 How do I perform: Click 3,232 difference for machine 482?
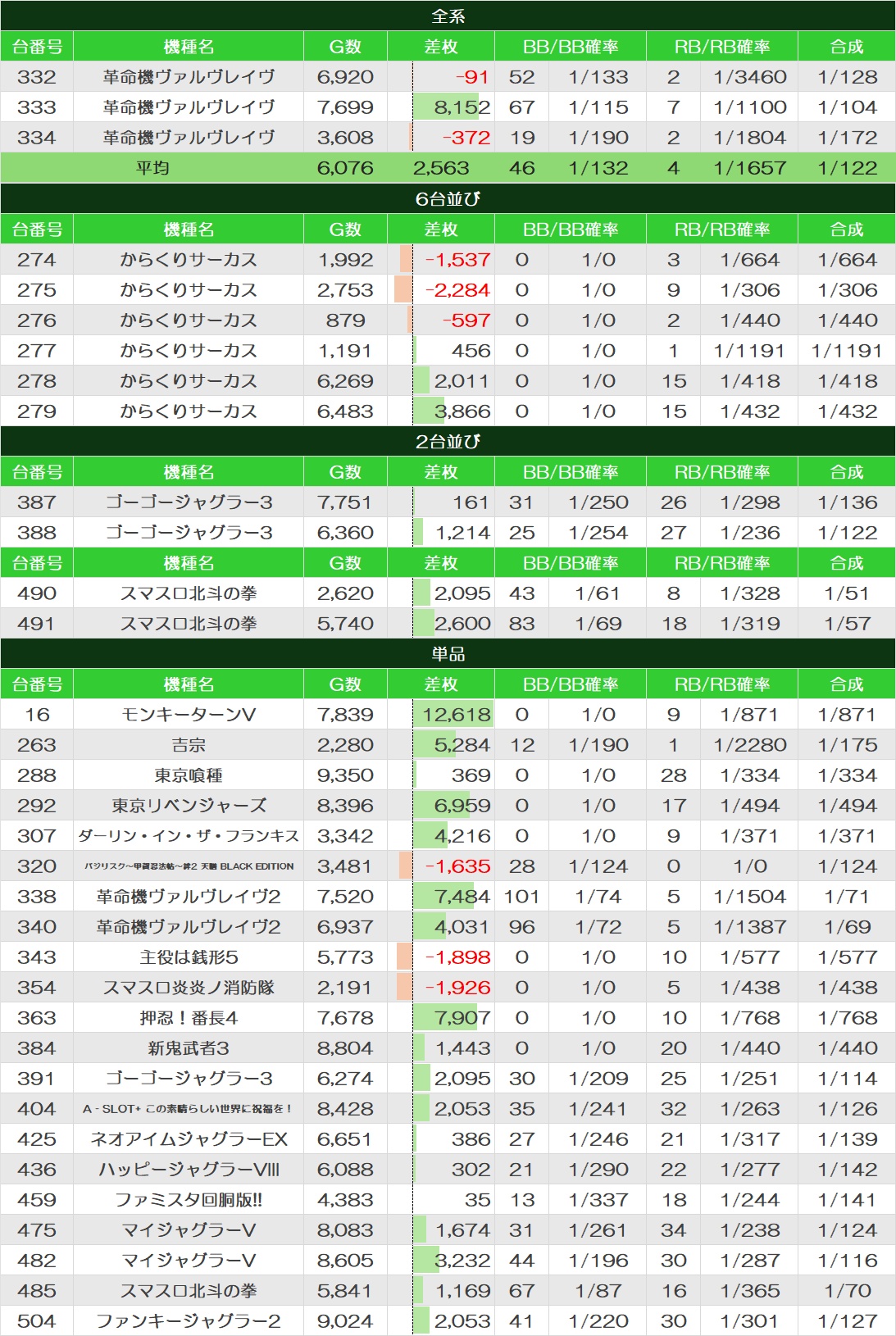click(462, 1261)
